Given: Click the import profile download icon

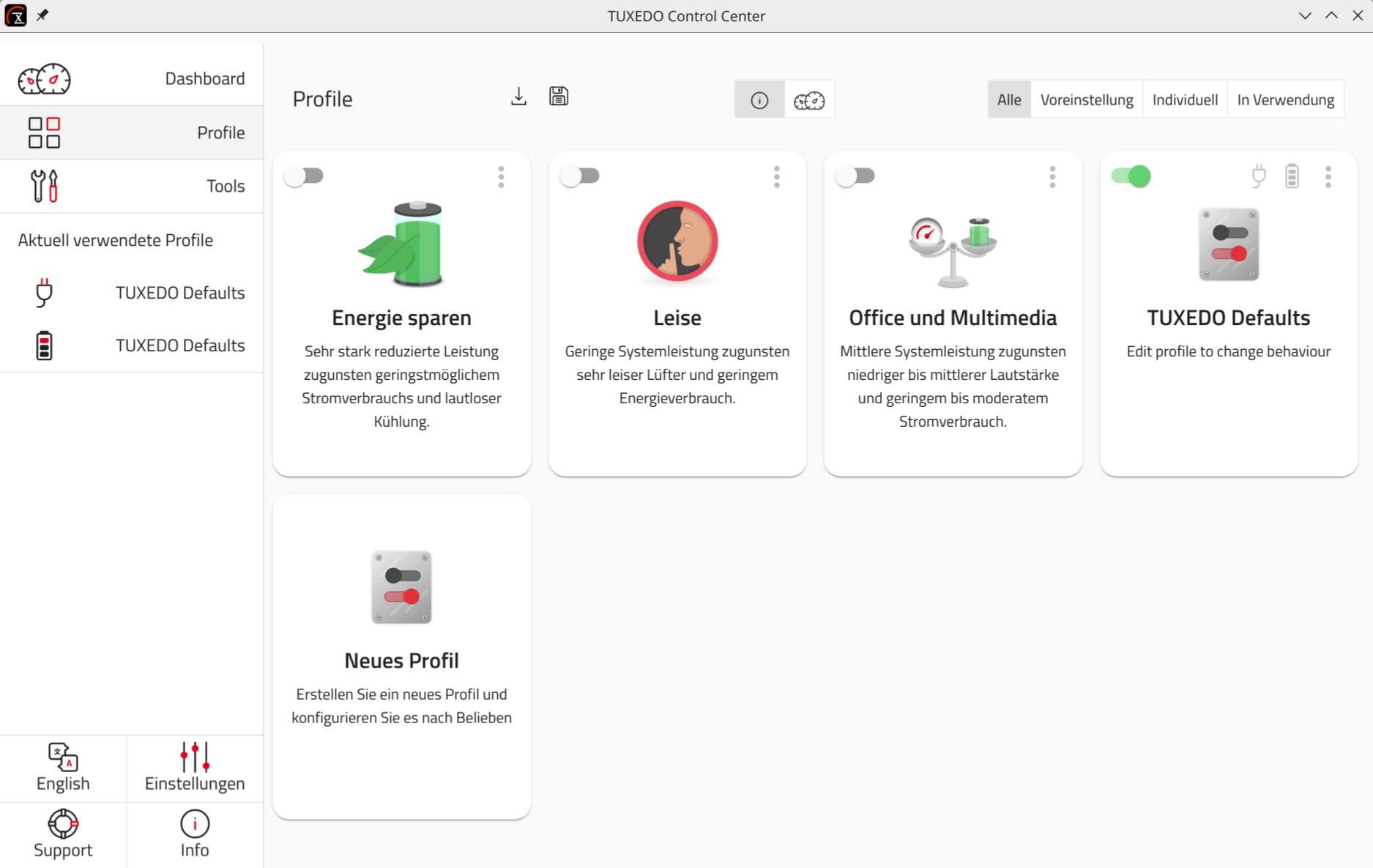Looking at the screenshot, I should pos(518,97).
